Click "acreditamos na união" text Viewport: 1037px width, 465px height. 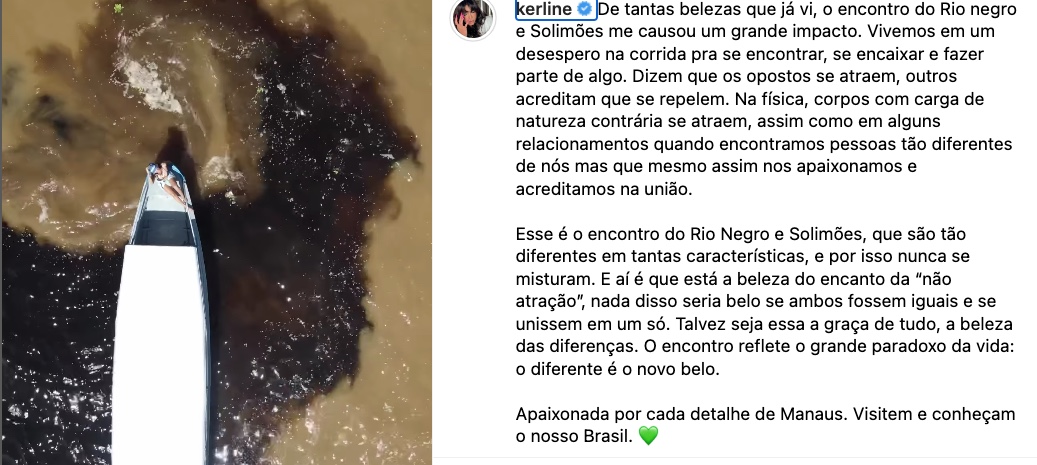click(602, 189)
